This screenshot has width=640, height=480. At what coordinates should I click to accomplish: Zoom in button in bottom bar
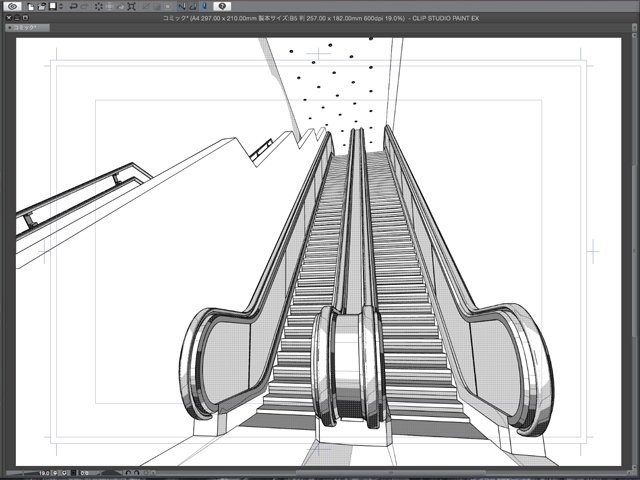click(x=64, y=473)
